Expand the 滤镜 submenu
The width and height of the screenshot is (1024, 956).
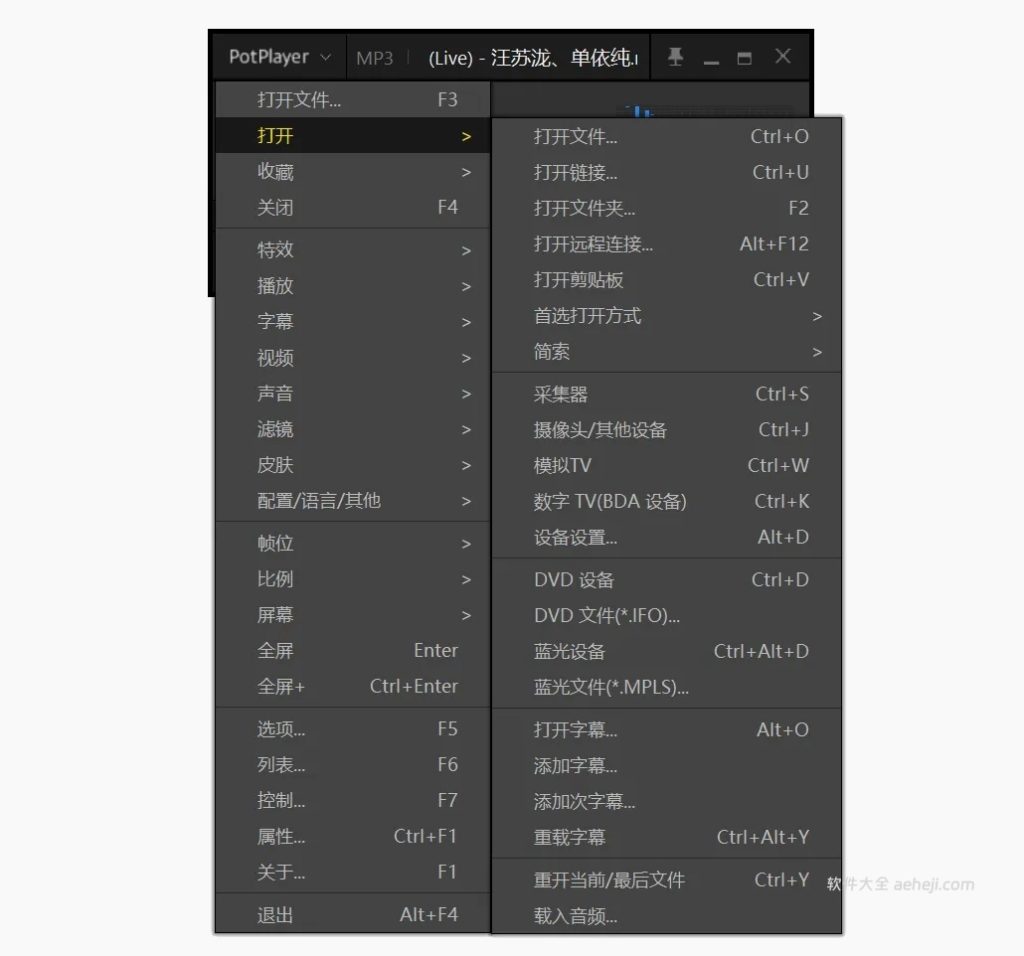(276, 429)
